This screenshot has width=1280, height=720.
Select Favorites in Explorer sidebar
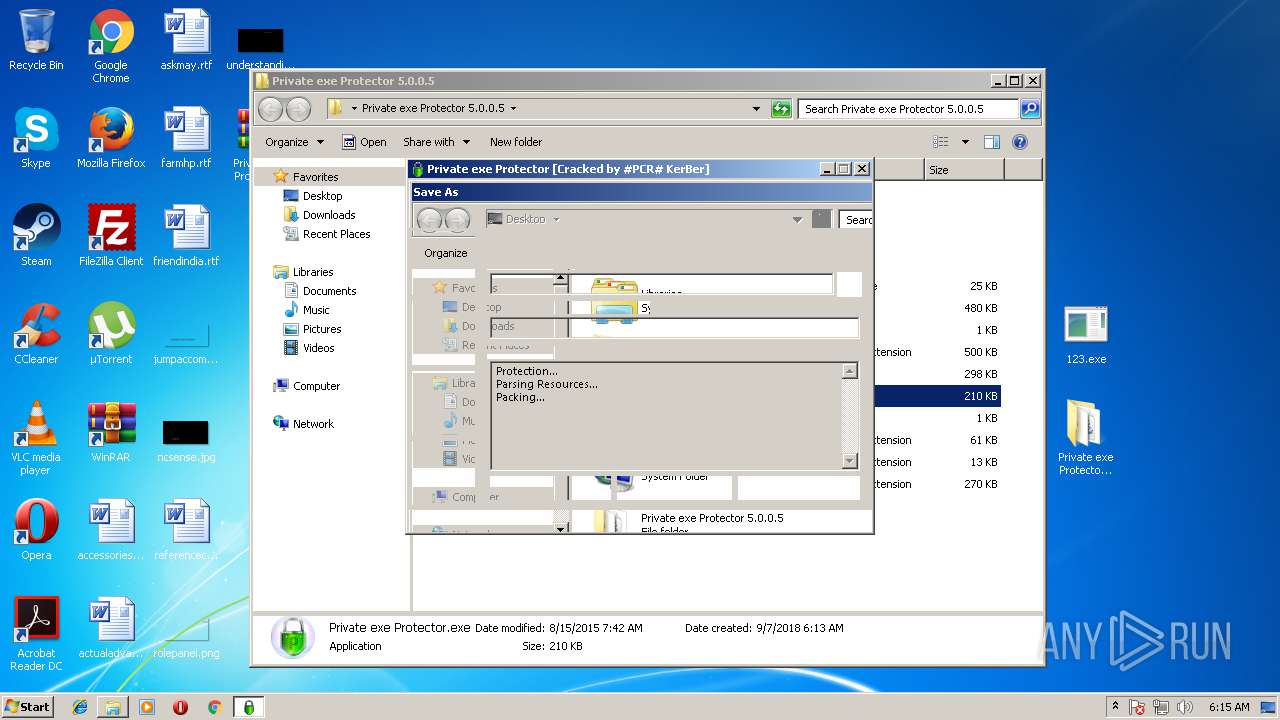pos(315,176)
